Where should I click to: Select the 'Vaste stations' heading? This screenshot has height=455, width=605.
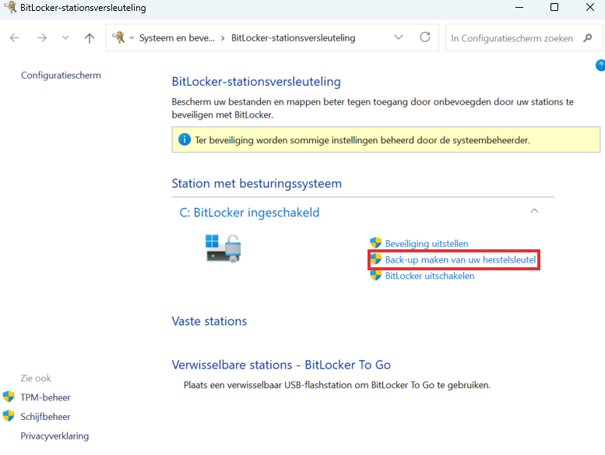click(209, 321)
